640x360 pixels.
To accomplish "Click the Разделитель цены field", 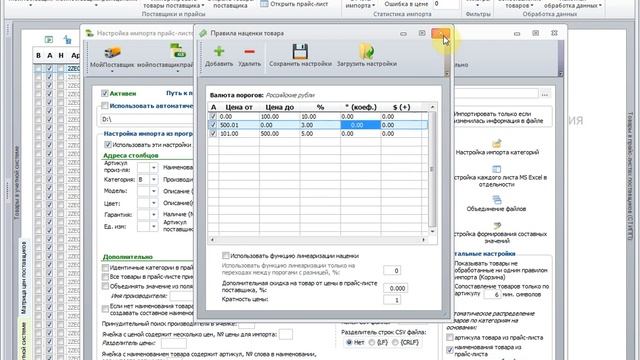I will tap(173, 343).
